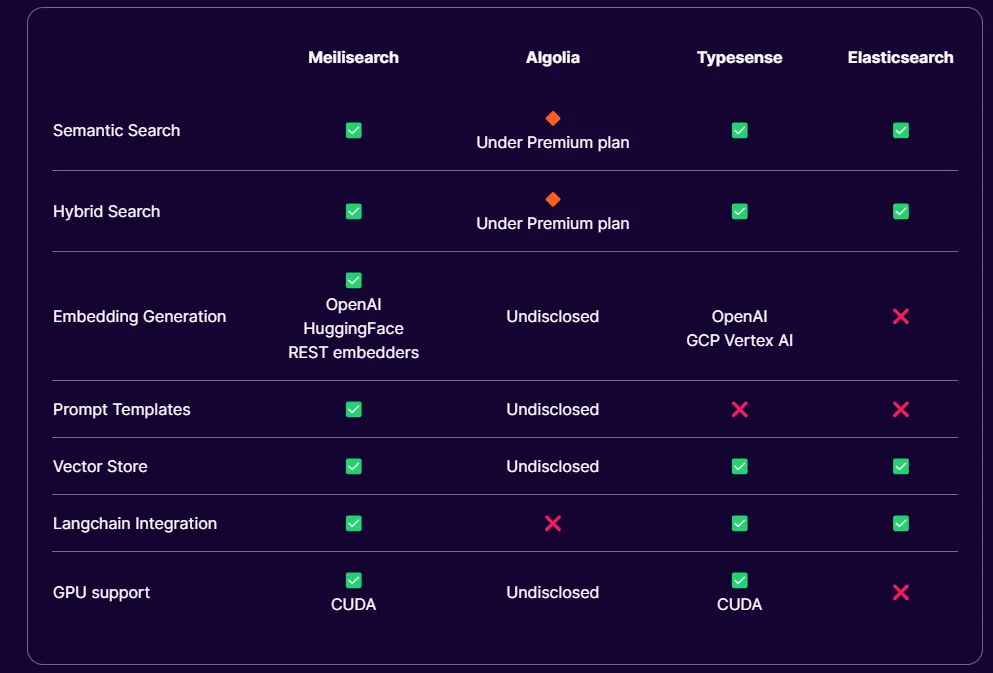Viewport: 993px width, 673px height.
Task: Click Algolia's orange diamond for Semantic Search
Action: coord(553,118)
